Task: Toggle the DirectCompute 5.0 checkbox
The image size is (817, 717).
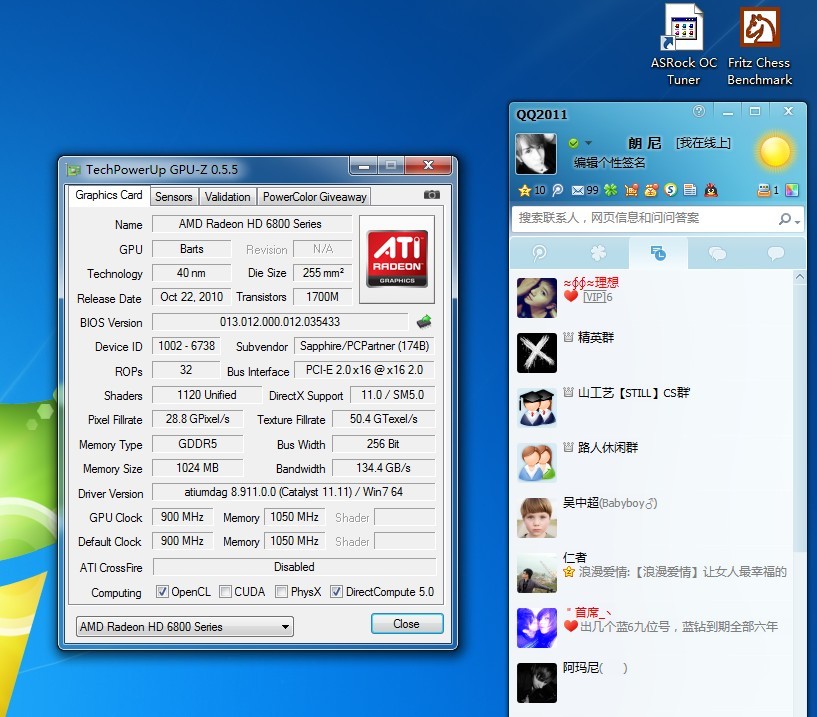Action: tap(337, 591)
